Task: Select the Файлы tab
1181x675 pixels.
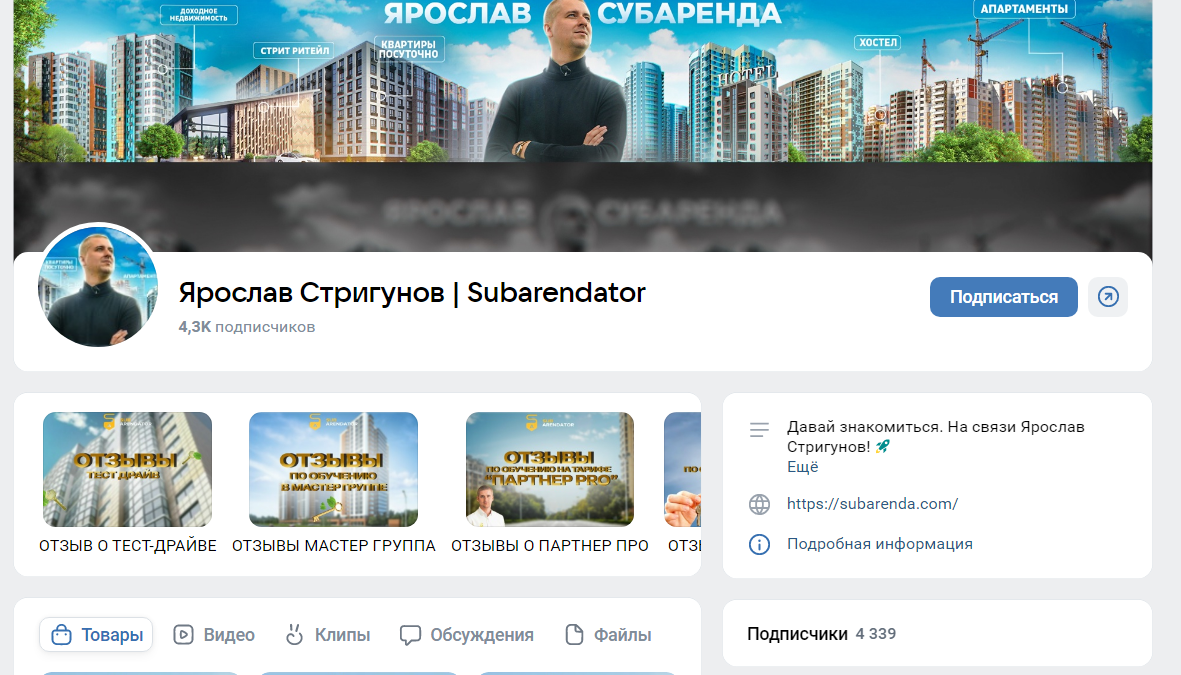Action: pyautogui.click(x=609, y=635)
